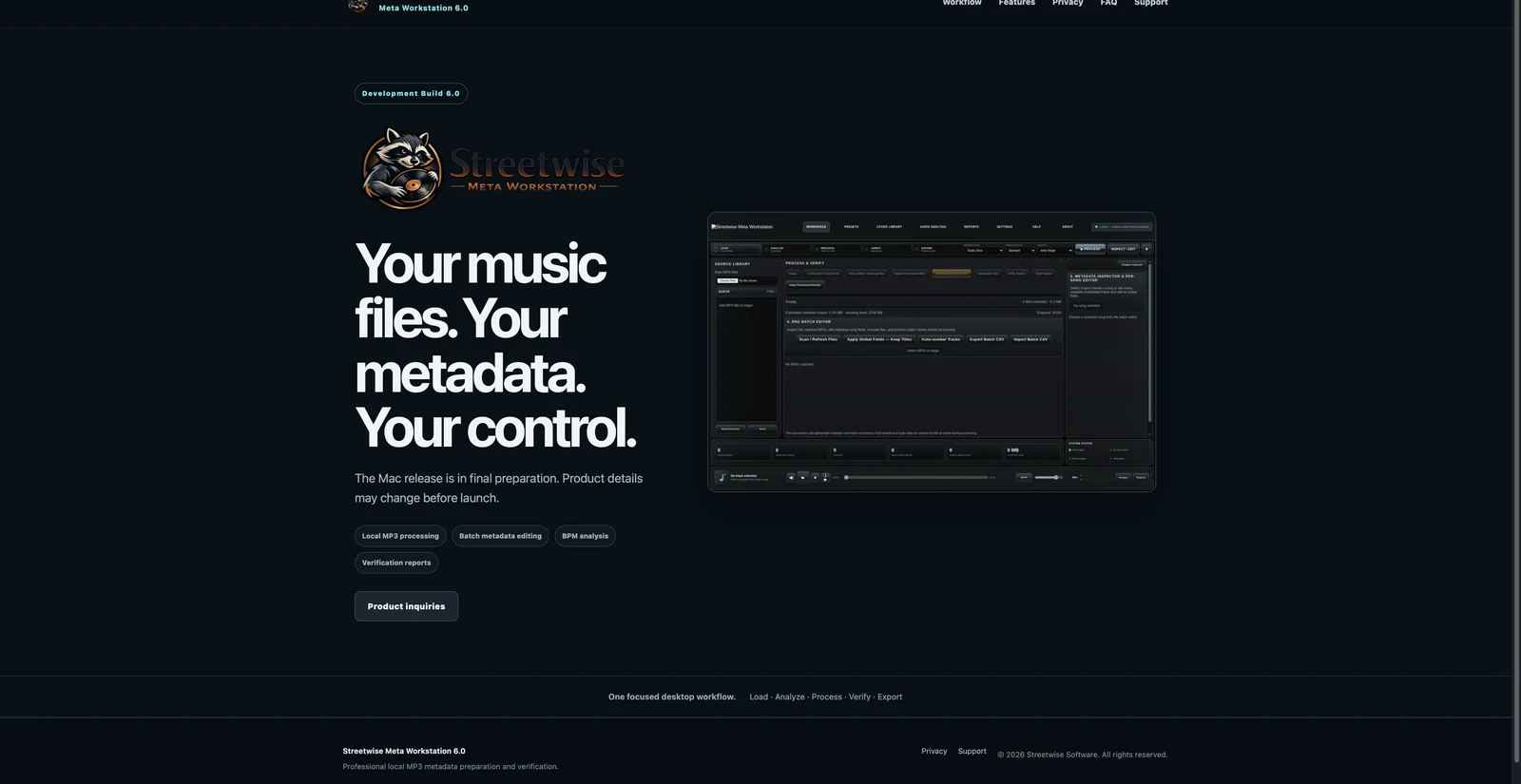Adjust the player volume slider
The height and width of the screenshot is (784, 1521).
coord(1049,477)
